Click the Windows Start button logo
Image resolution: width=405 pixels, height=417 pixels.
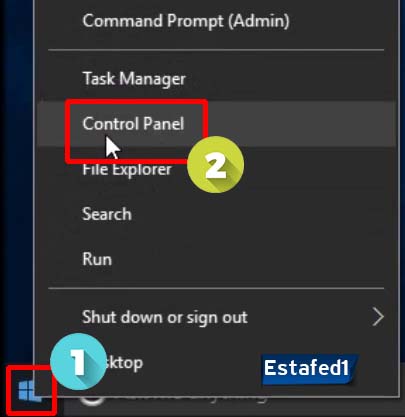tap(30, 391)
